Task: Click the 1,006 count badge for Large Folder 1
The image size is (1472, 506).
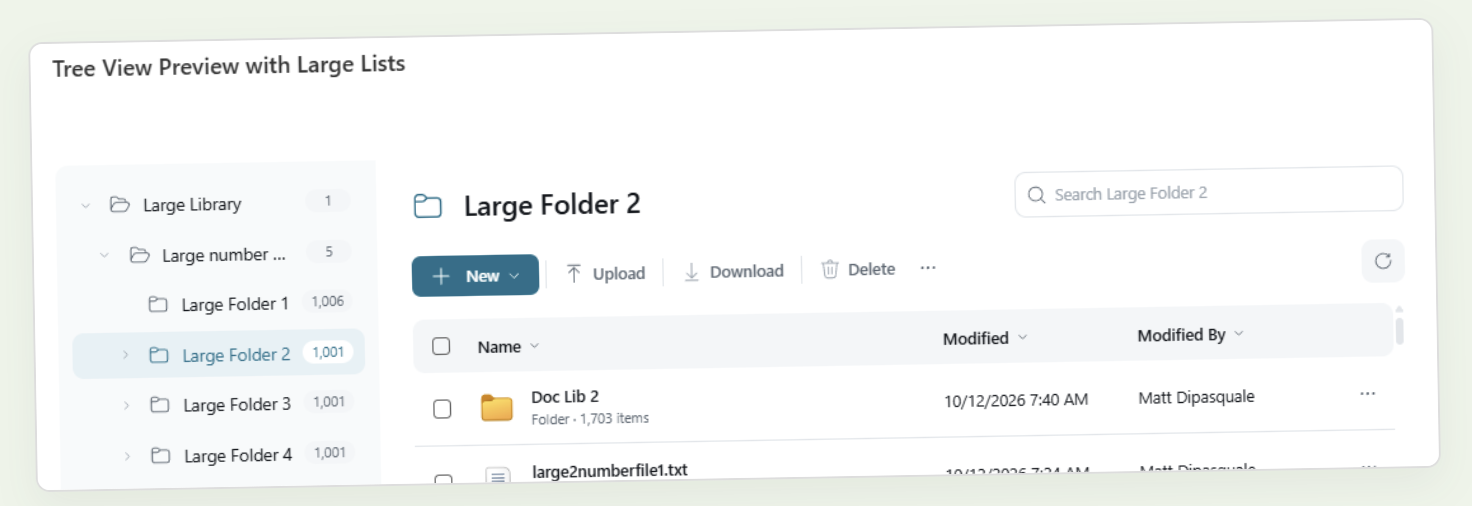Action: pos(327,301)
